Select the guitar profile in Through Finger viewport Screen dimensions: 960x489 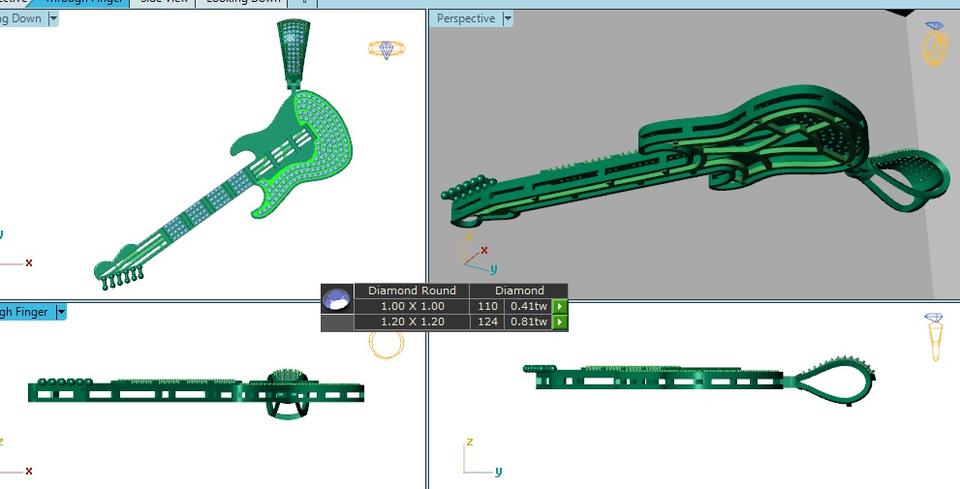[196, 392]
